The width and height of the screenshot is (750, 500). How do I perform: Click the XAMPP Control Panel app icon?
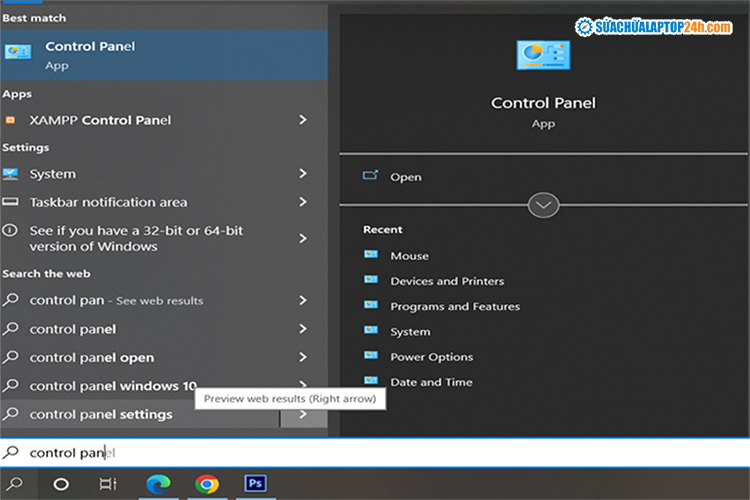tap(10, 120)
